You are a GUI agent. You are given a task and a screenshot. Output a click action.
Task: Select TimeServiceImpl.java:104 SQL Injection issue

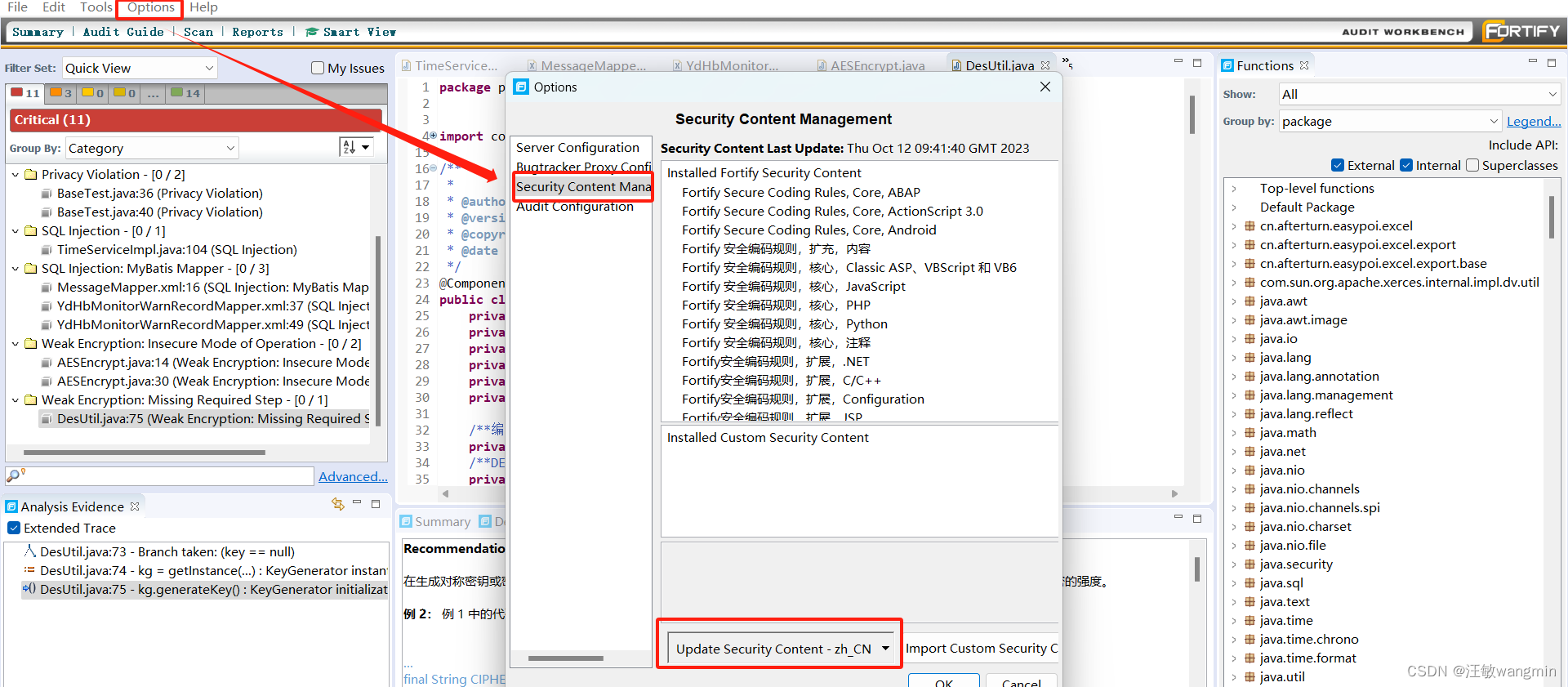coord(169,249)
